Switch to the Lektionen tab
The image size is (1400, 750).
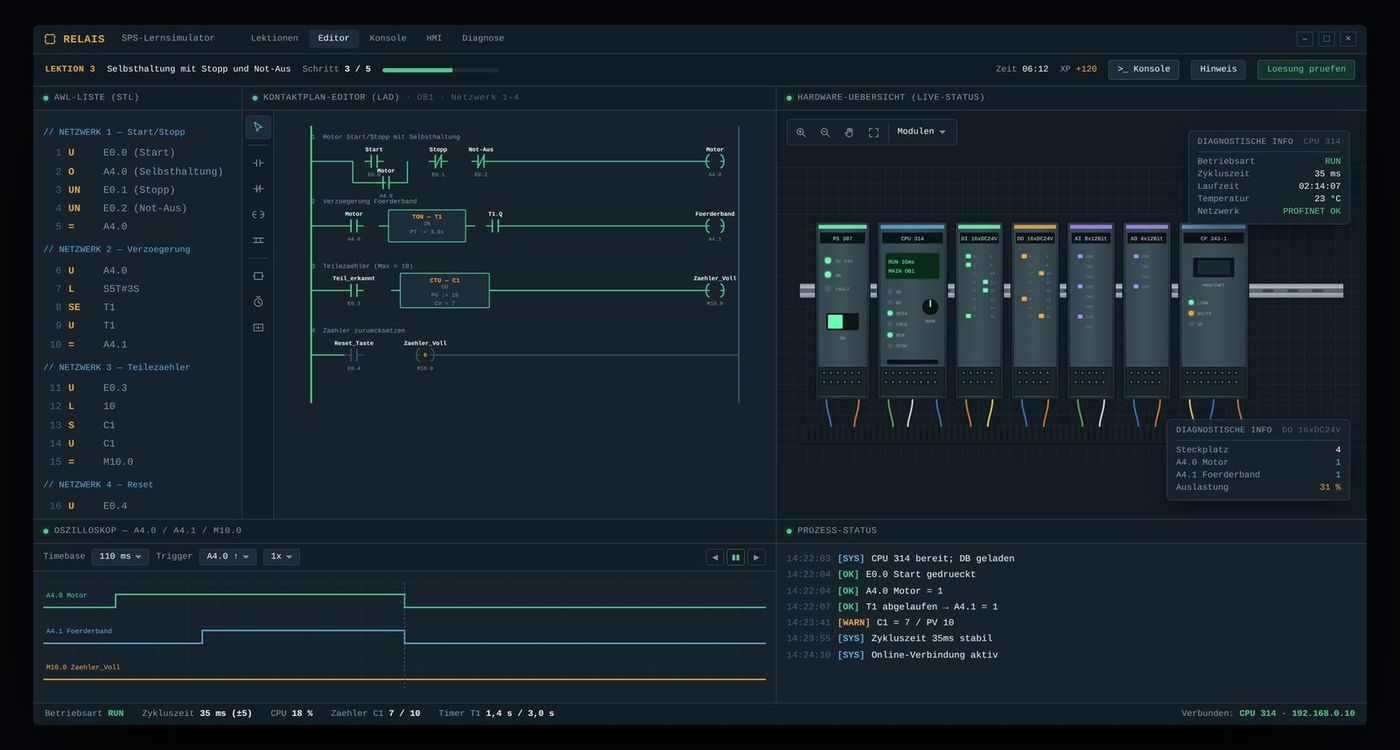point(274,39)
